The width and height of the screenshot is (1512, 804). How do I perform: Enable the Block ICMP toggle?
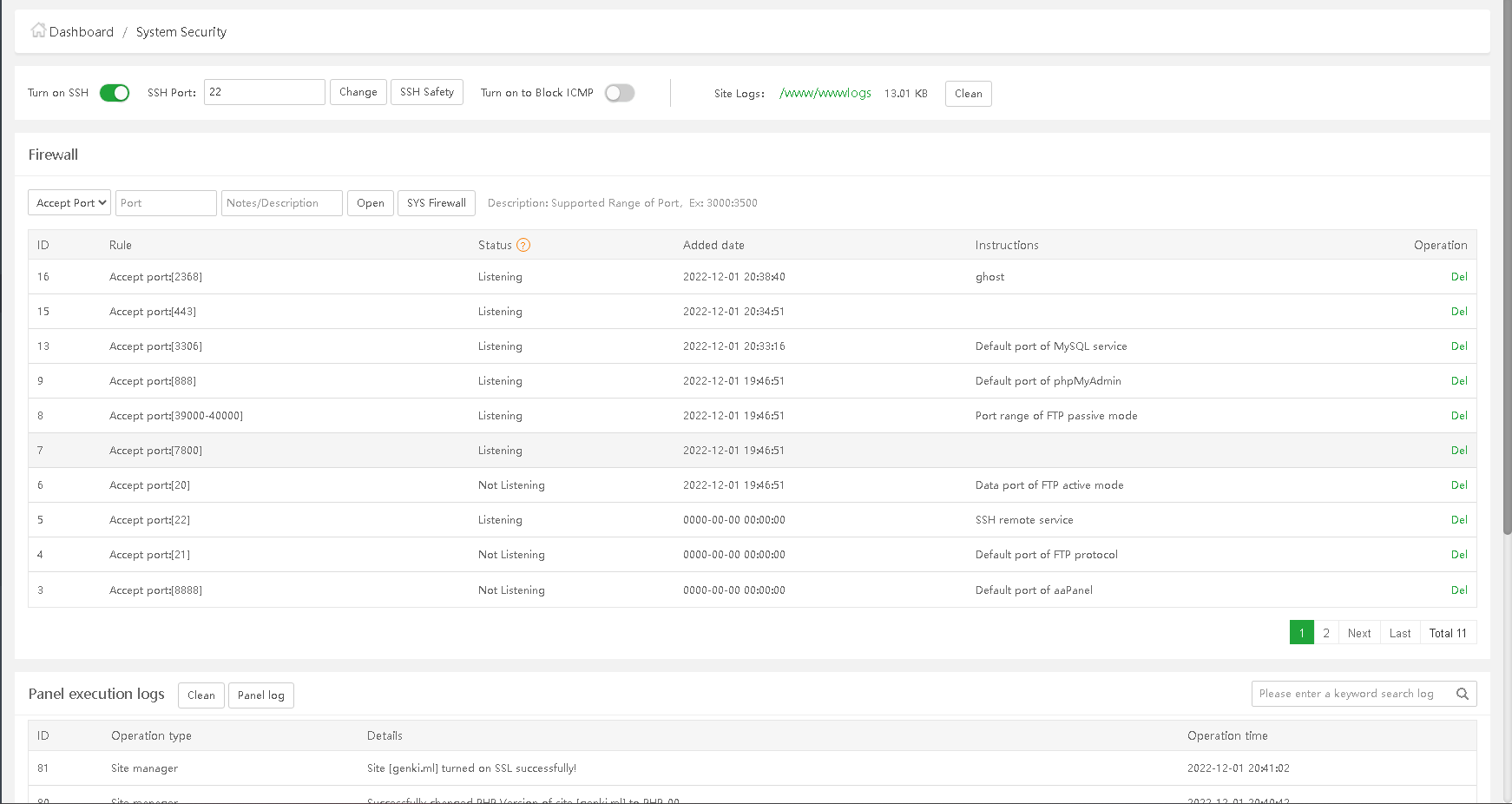620,93
